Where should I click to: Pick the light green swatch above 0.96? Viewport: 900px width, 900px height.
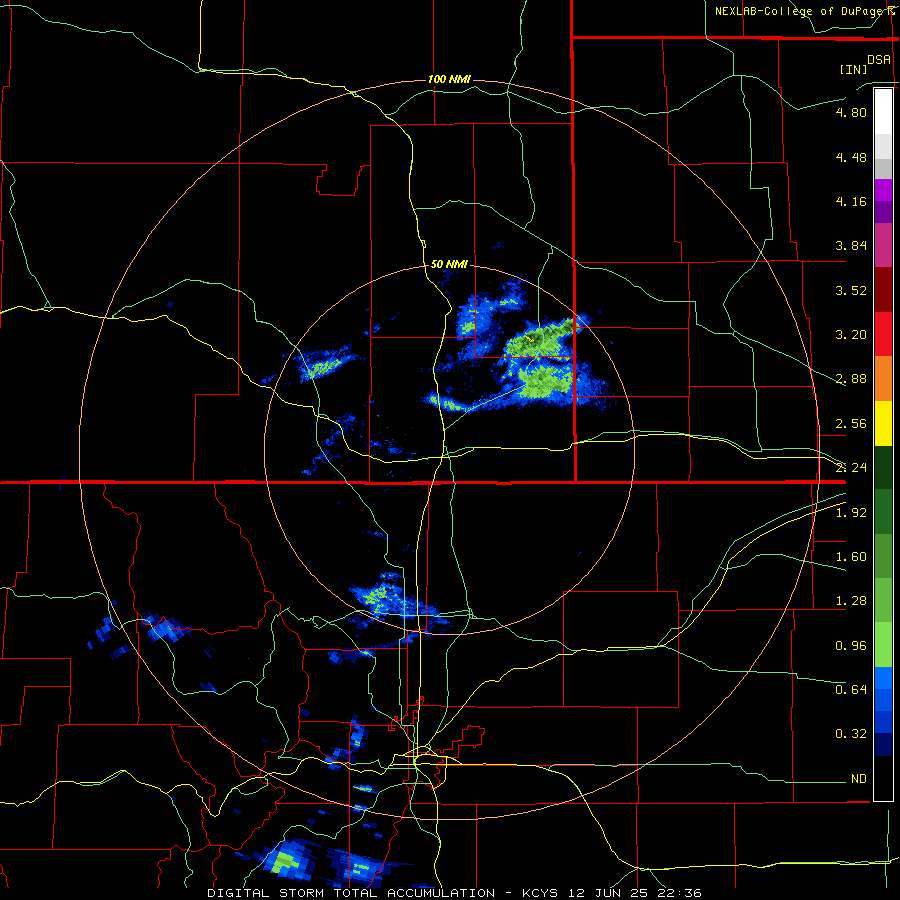tap(883, 645)
